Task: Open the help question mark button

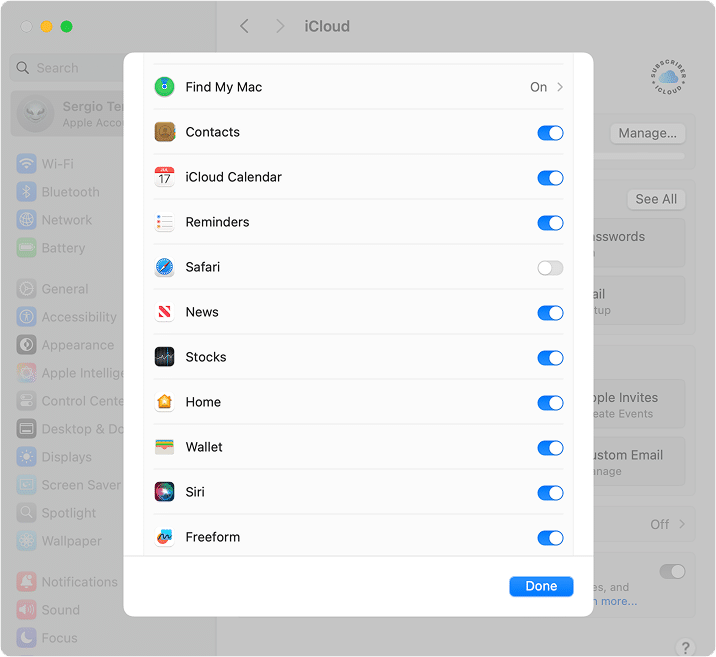Action: (685, 647)
